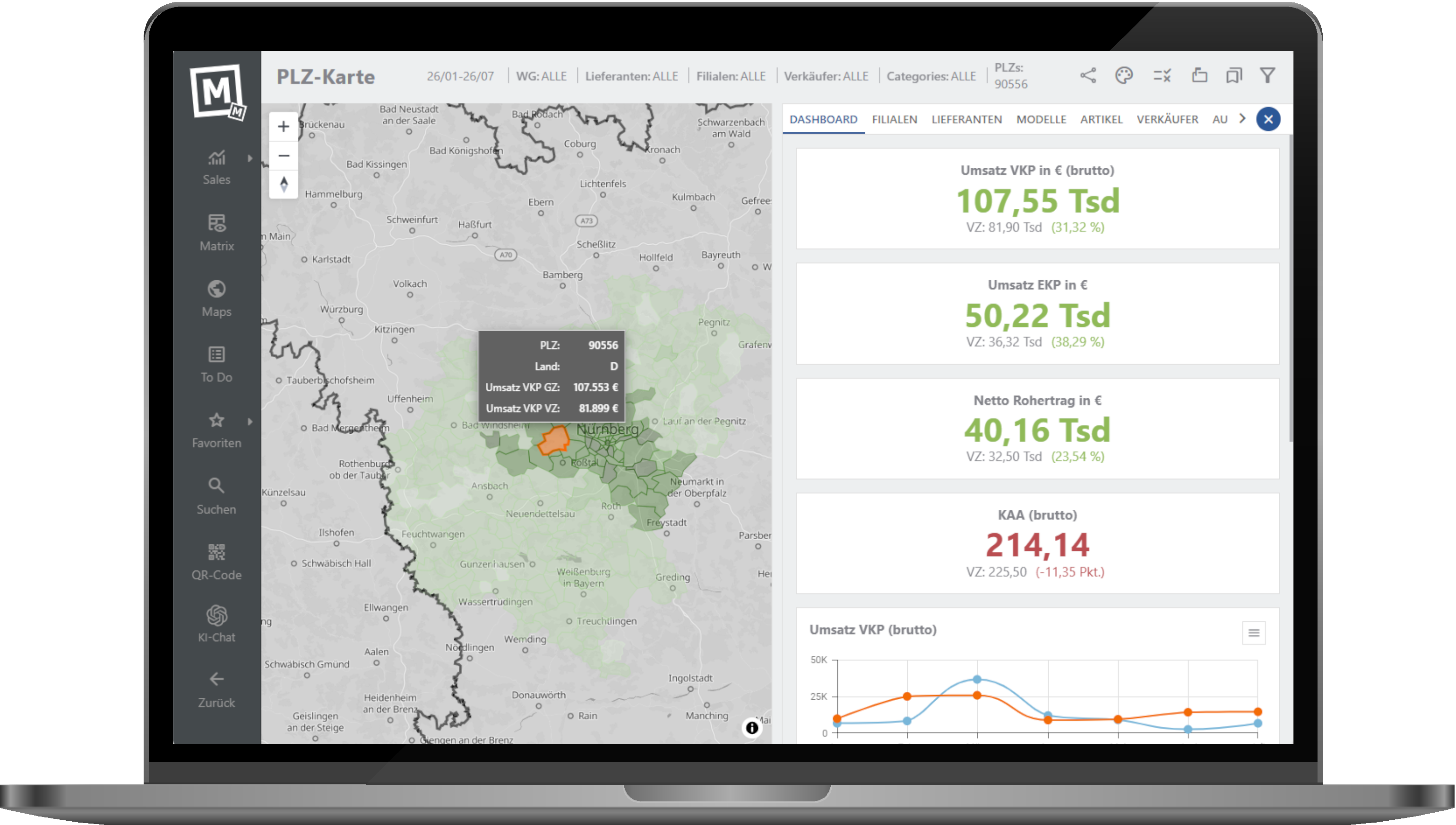The height and width of the screenshot is (825, 1456).
Task: Click the Verkäufer: ALLE filter
Action: tap(826, 76)
